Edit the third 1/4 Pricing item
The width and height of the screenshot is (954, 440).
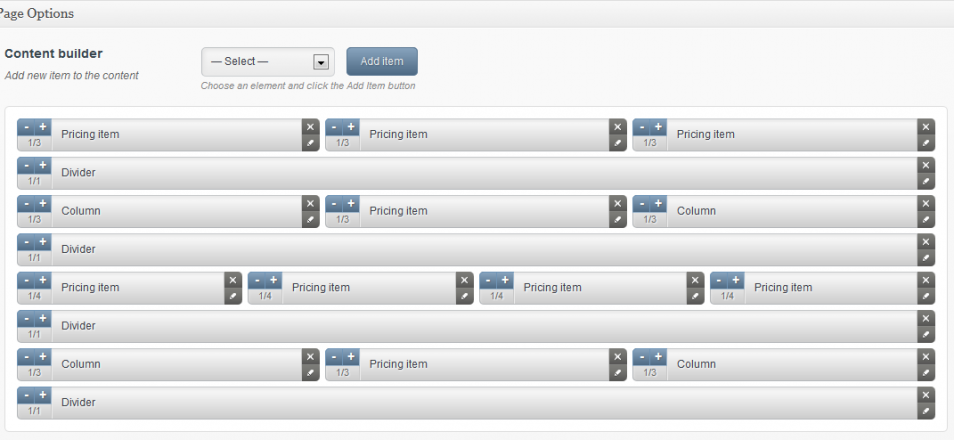pos(695,296)
